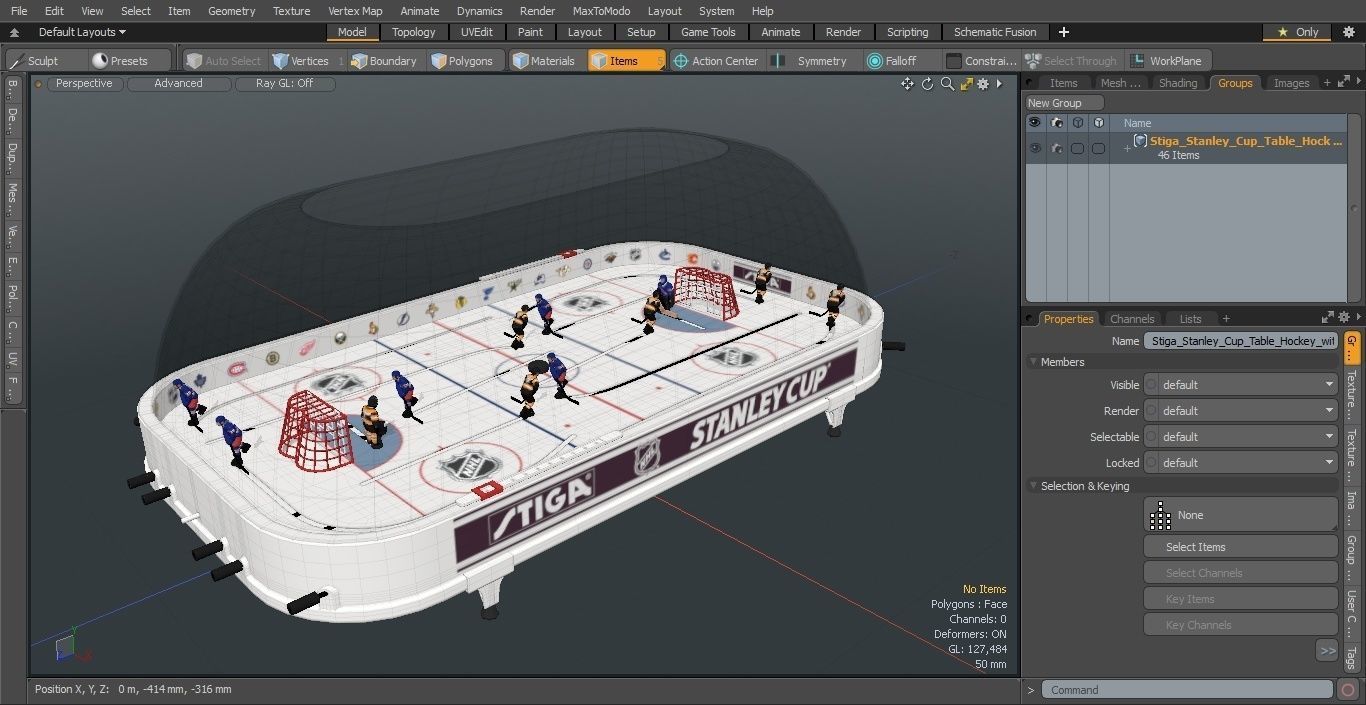The height and width of the screenshot is (705, 1366).
Task: Switch to the Channels tab
Action: pyautogui.click(x=1132, y=319)
